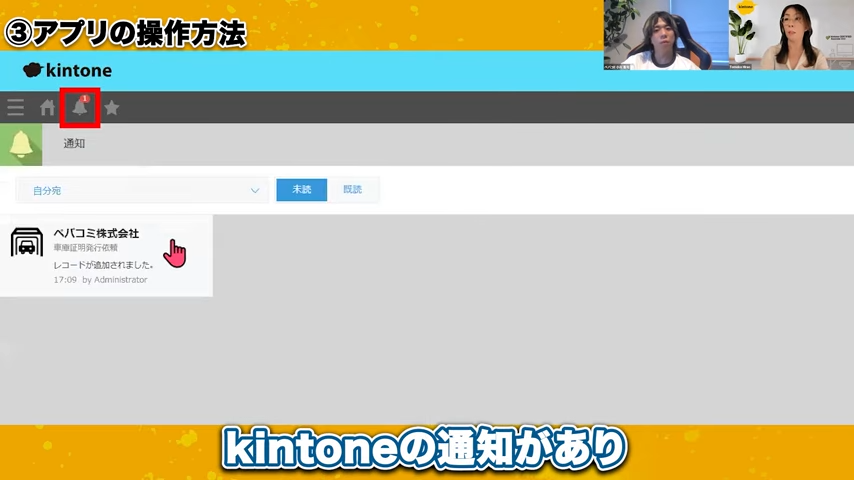The width and height of the screenshot is (854, 480).
Task: Open the notification bell in toolbar
Action: tap(80, 107)
